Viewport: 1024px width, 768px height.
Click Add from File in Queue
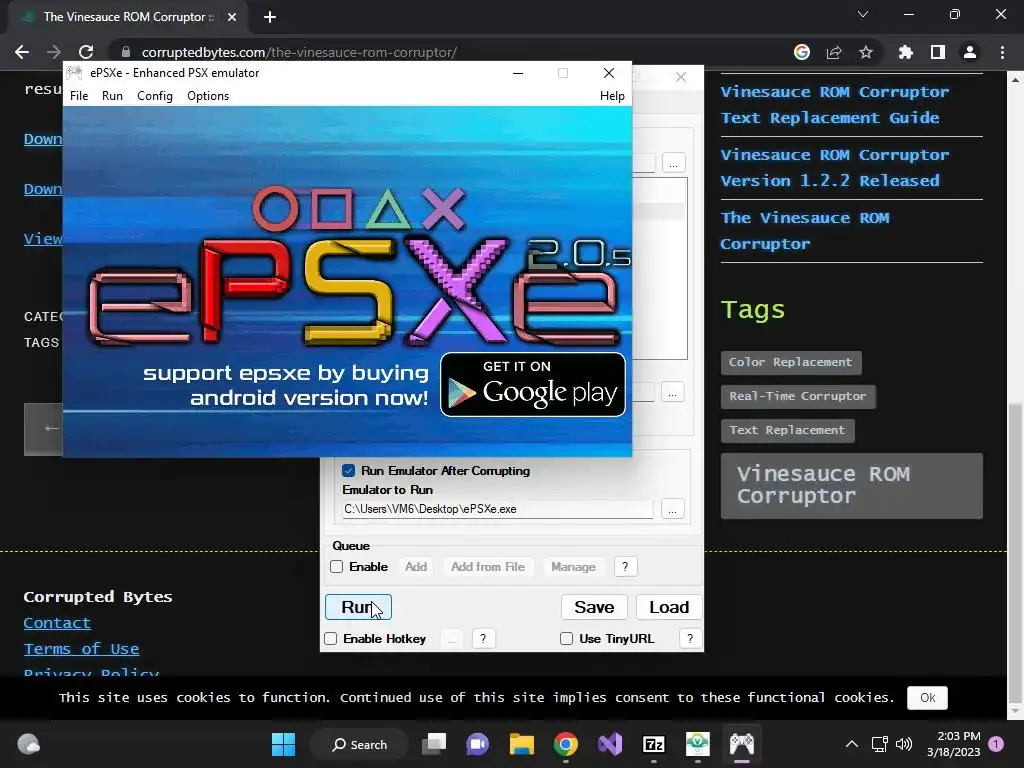[x=488, y=567]
